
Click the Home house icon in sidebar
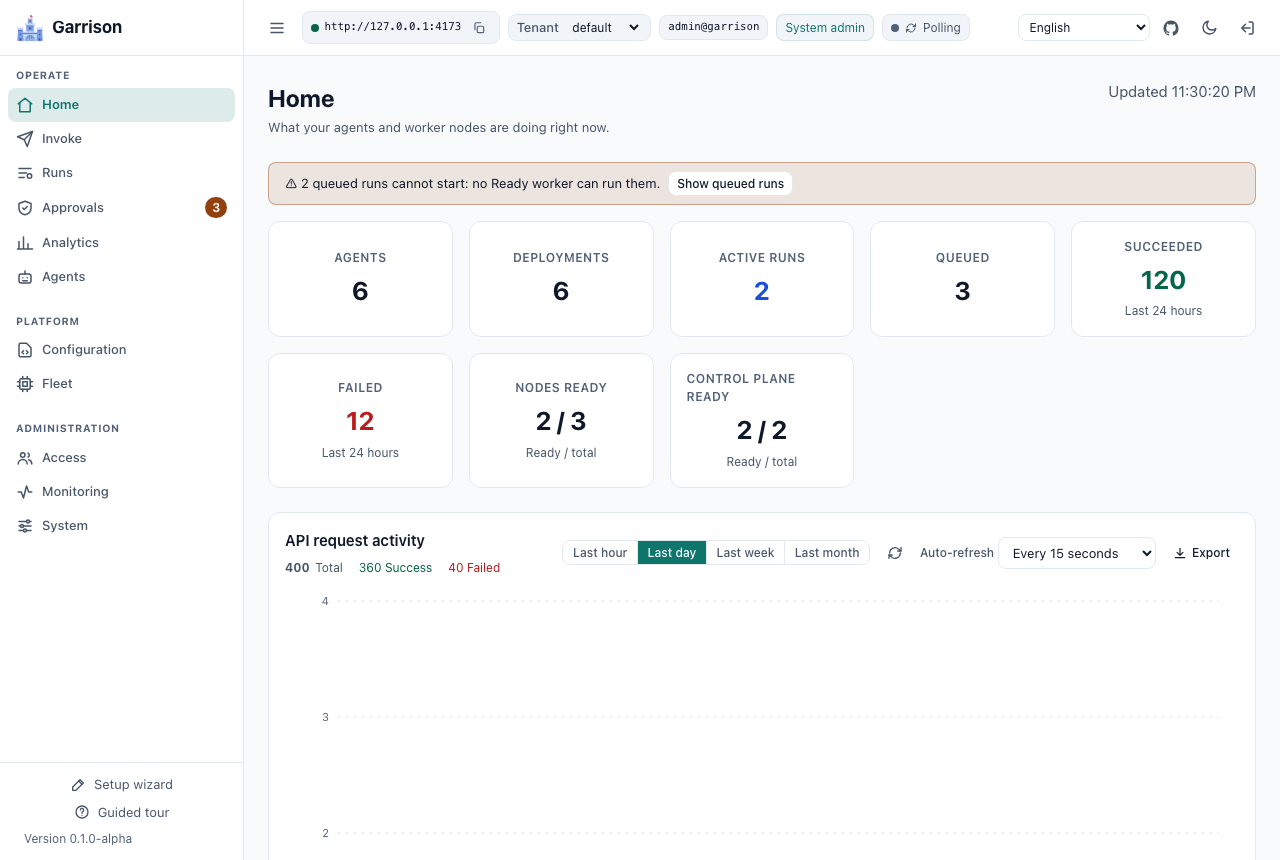coord(25,105)
